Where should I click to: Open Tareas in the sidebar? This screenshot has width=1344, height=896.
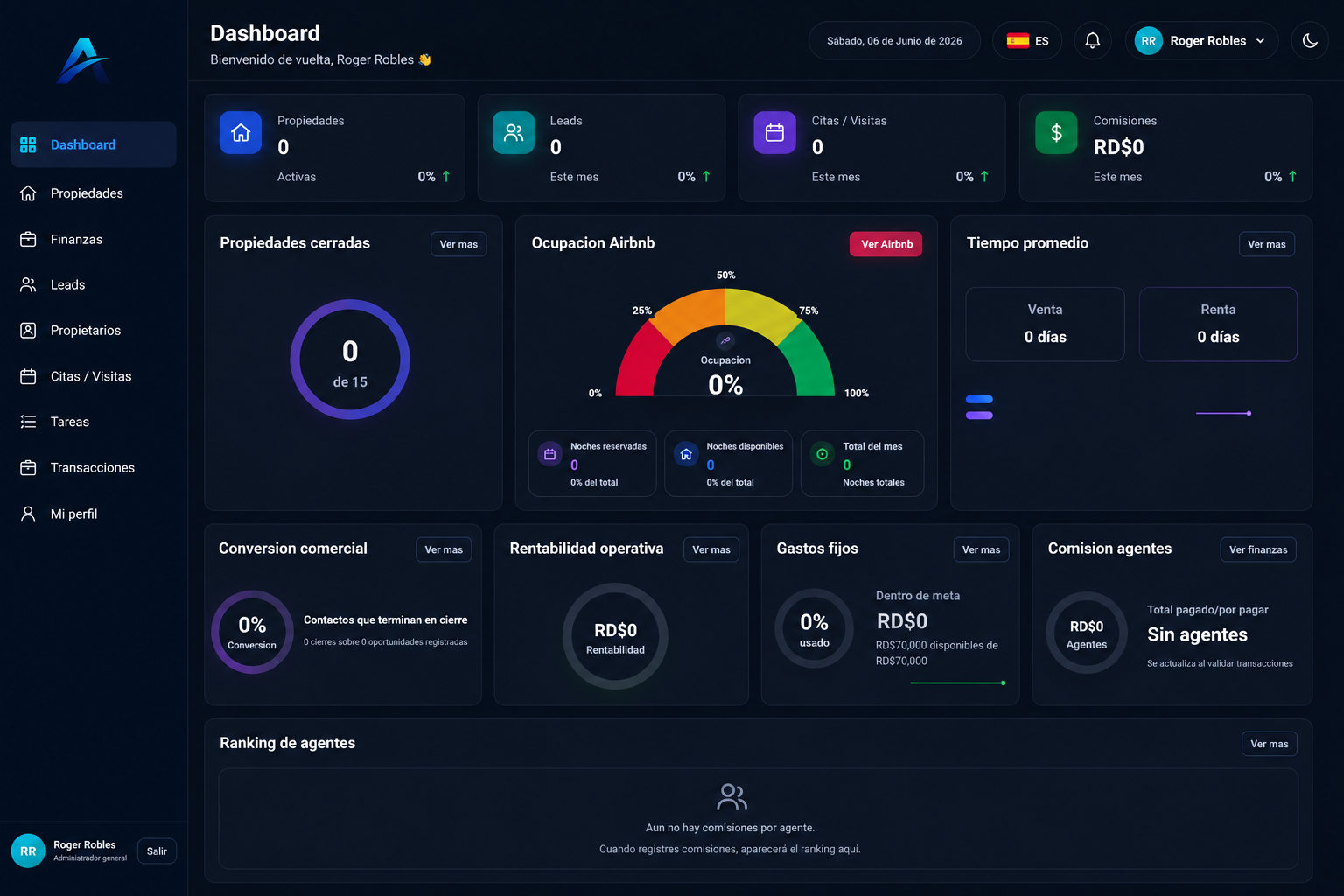coord(94,422)
